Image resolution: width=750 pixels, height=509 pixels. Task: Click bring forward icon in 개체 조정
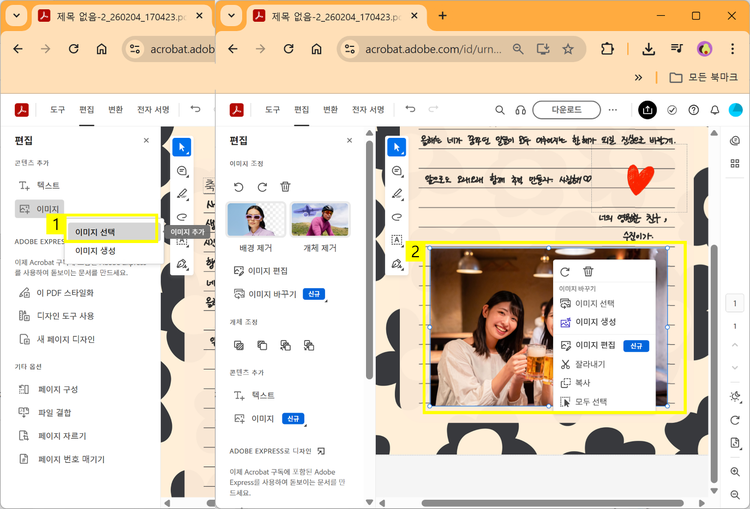(286, 345)
